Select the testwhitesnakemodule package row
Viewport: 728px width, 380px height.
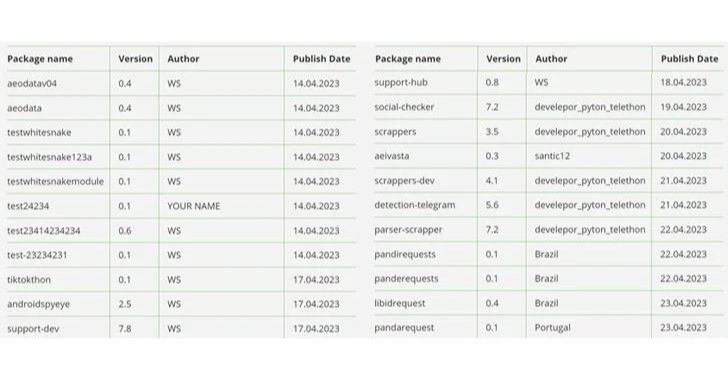point(181,182)
